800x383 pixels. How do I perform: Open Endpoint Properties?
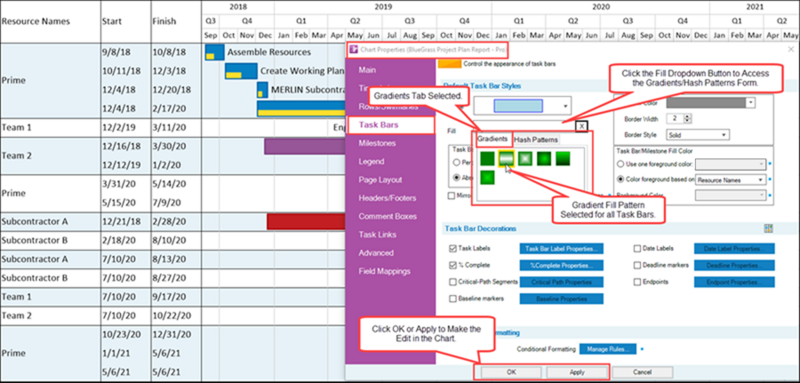[x=734, y=282]
